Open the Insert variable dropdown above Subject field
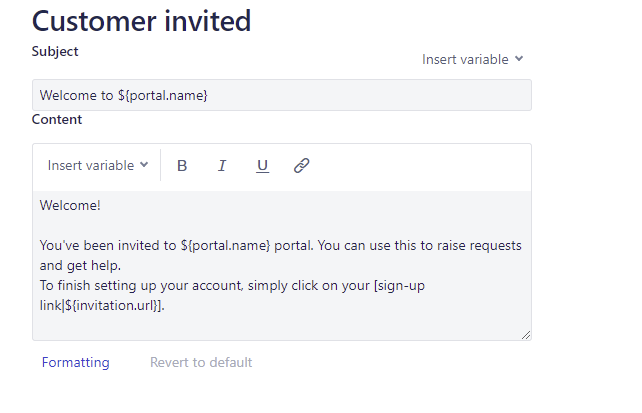The image size is (642, 413). (x=472, y=59)
